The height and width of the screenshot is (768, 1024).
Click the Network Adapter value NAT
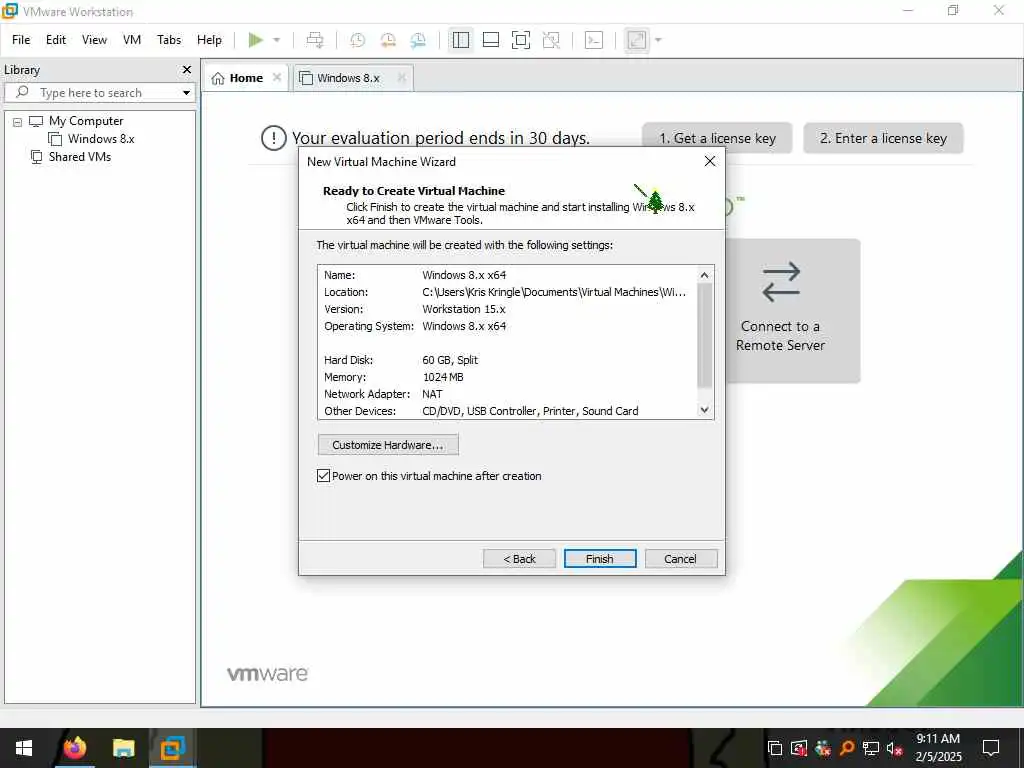432,394
